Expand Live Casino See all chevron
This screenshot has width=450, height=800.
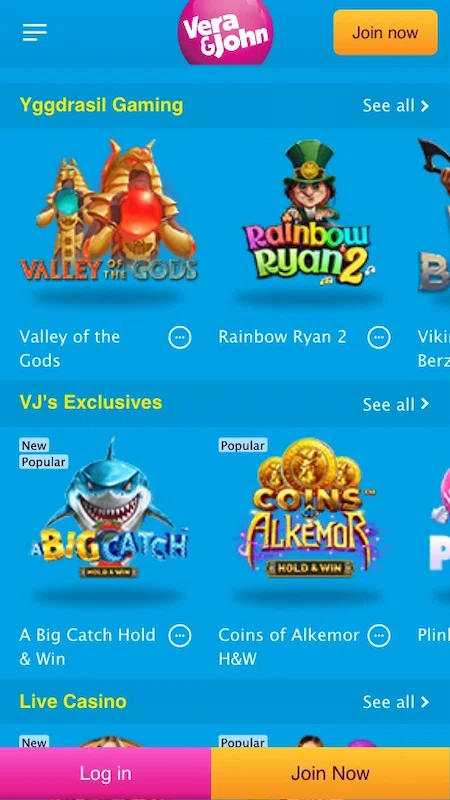tap(424, 702)
